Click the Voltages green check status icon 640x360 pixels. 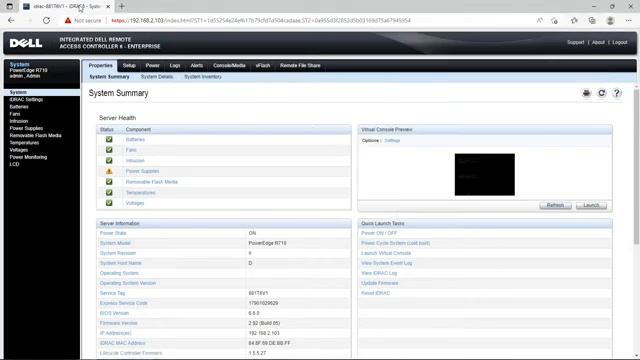(109, 203)
